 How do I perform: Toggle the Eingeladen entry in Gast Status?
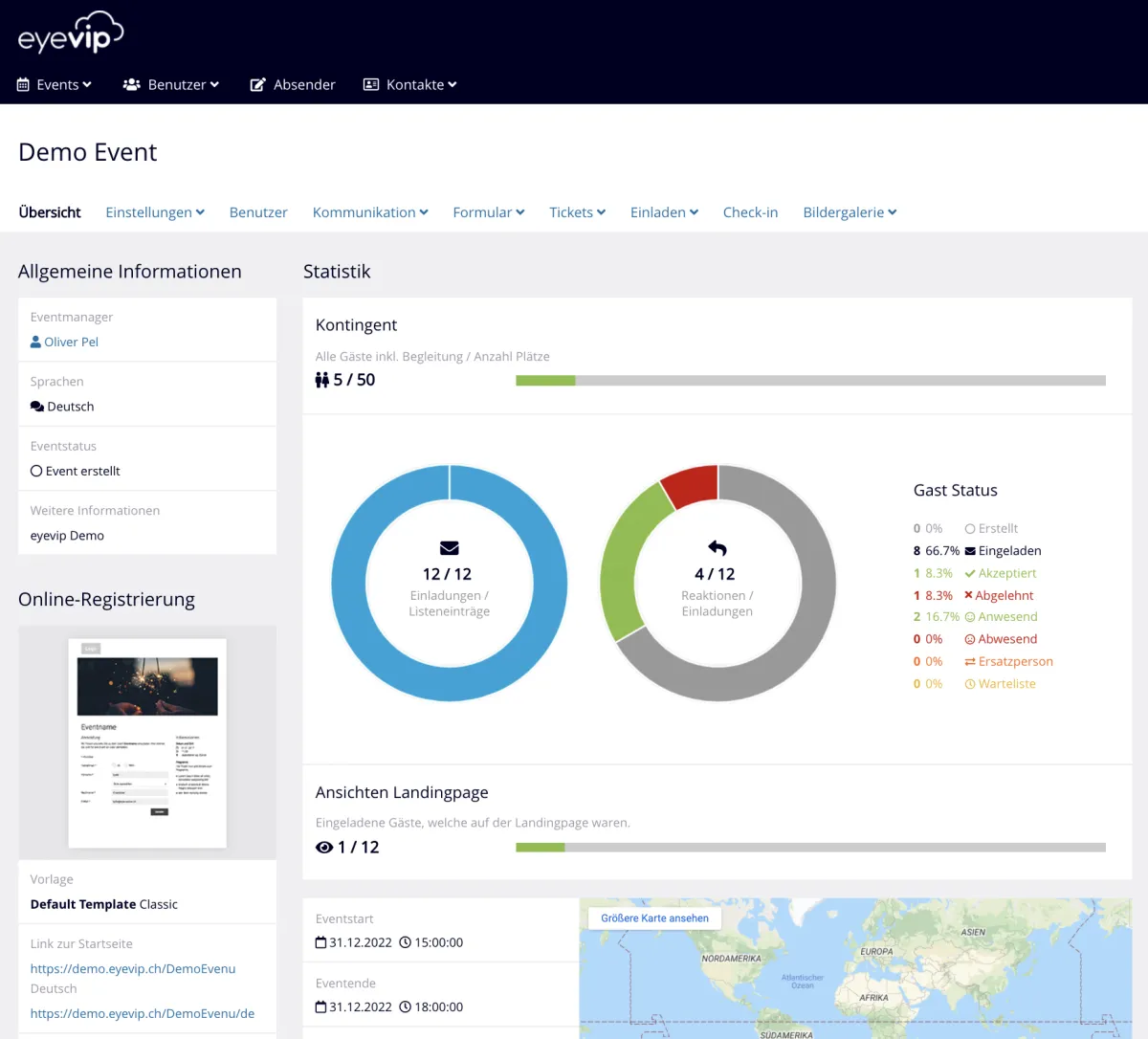click(x=1008, y=551)
